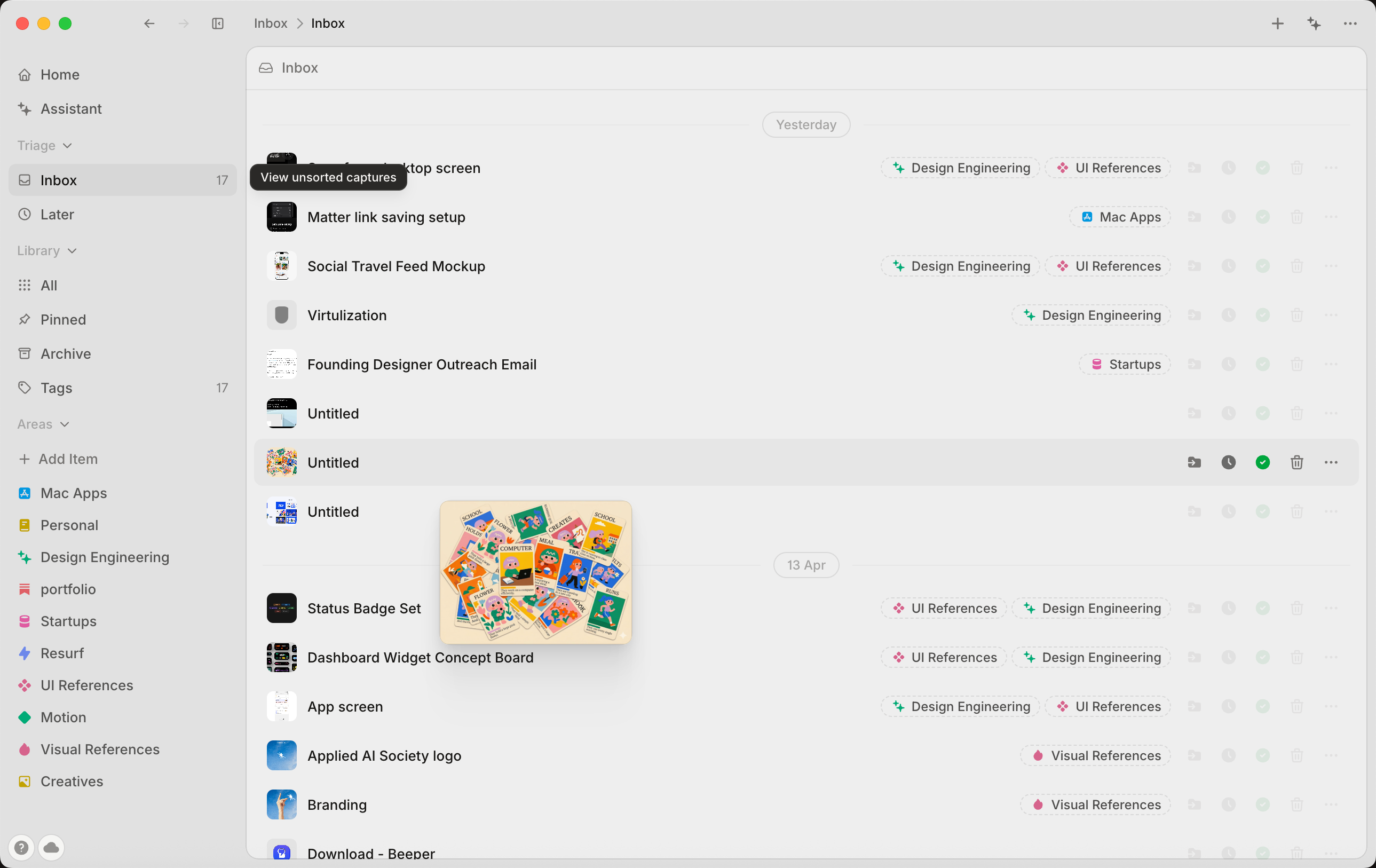Open the top-right more options menu
1376x868 pixels.
click(1350, 23)
